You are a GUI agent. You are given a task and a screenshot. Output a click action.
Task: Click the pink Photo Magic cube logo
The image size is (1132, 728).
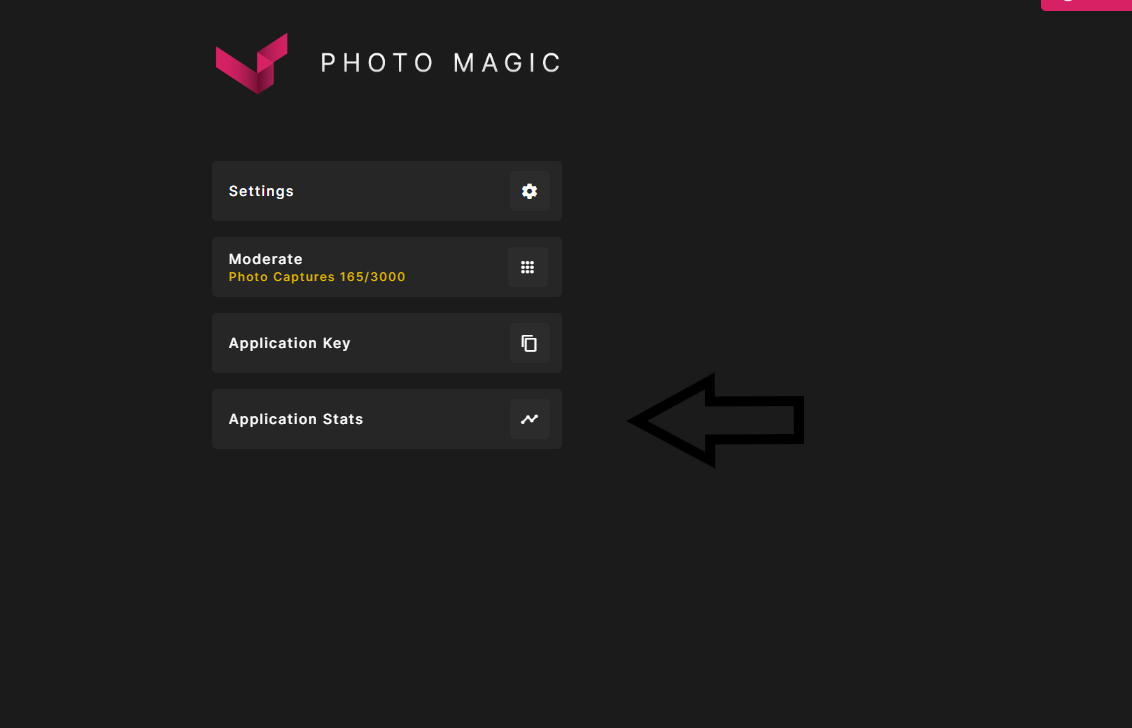point(252,63)
